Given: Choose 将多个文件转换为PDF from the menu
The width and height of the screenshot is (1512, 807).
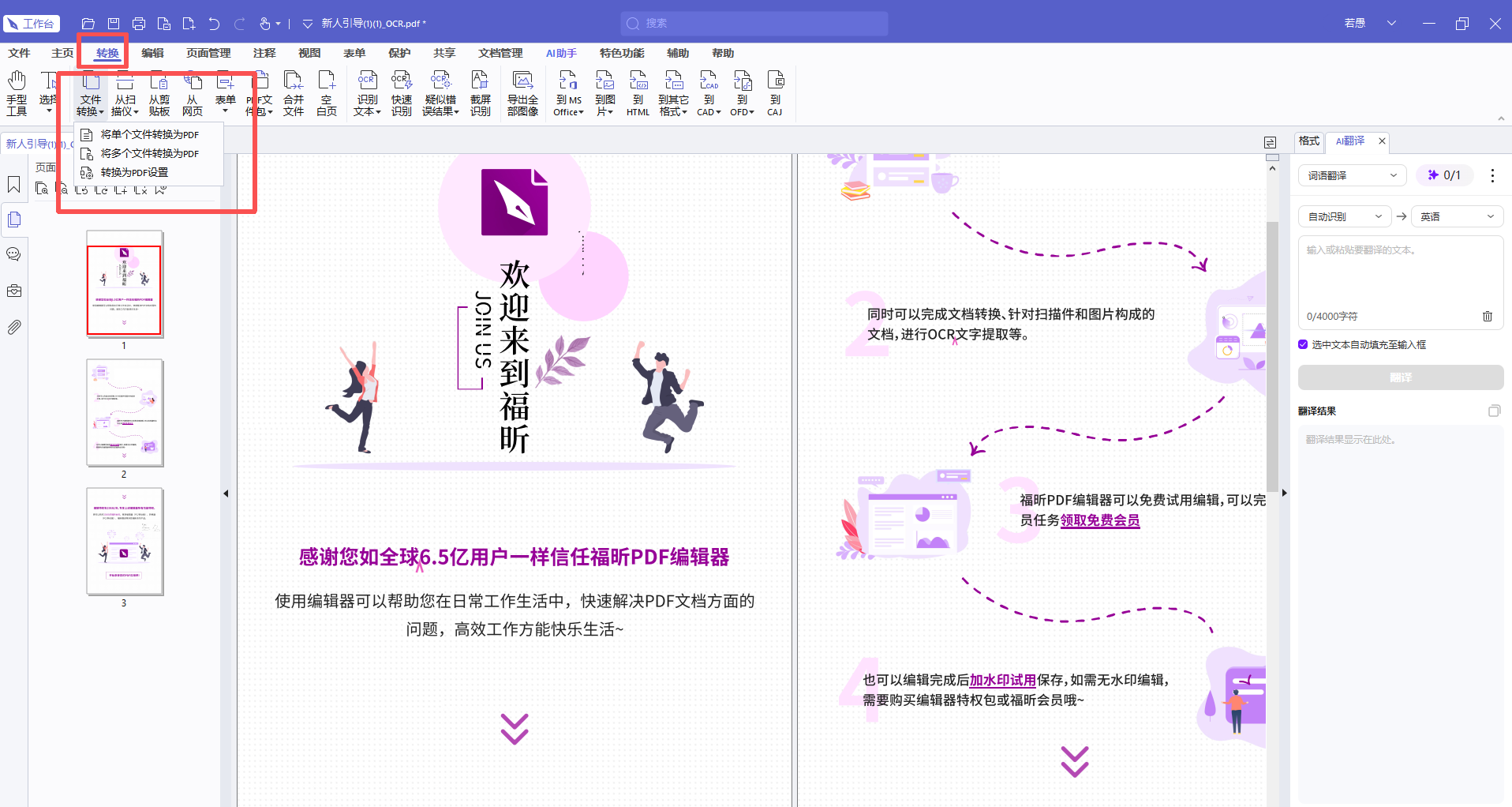Looking at the screenshot, I should click(149, 153).
